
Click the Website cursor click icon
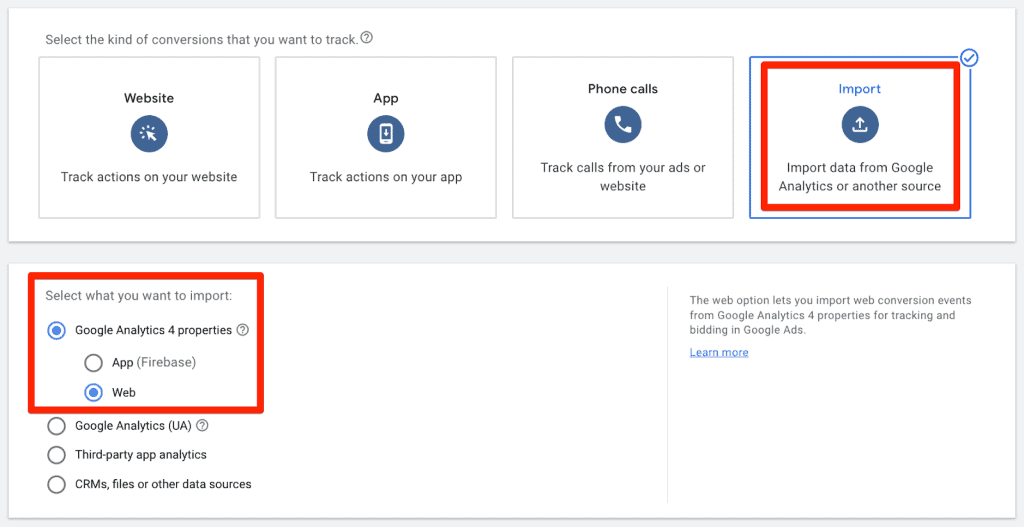[149, 134]
